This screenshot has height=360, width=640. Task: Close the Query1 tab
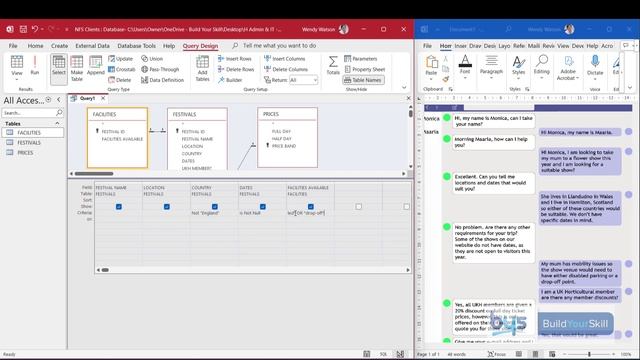(103, 98)
